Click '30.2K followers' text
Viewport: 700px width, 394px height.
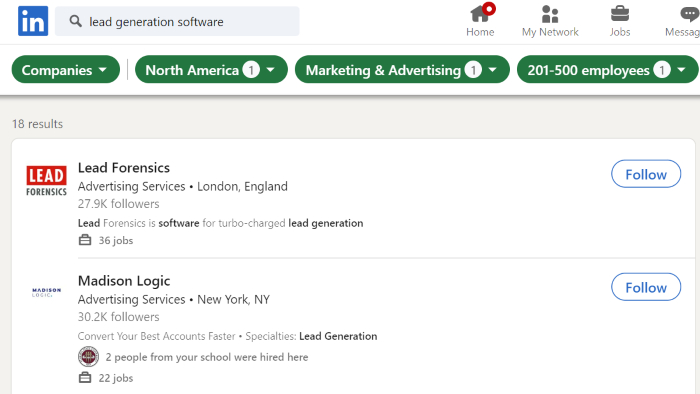click(x=118, y=317)
